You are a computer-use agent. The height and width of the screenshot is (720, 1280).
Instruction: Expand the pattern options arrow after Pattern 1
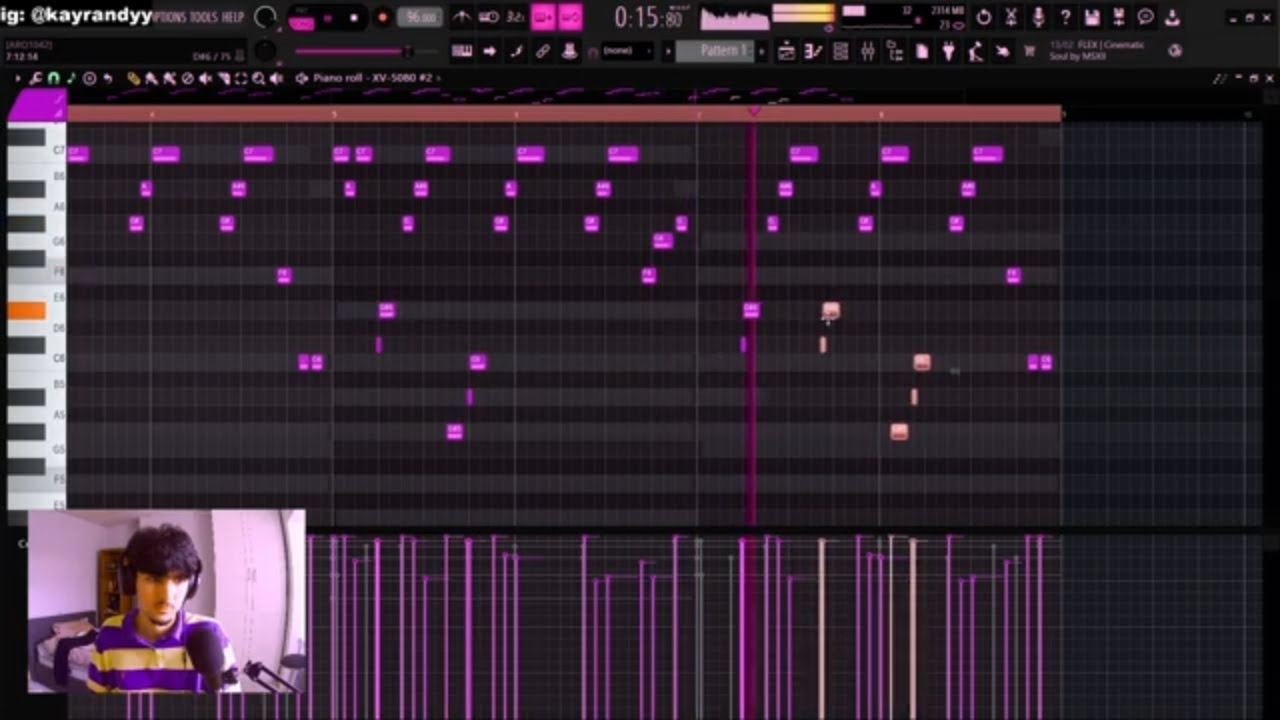[x=762, y=51]
